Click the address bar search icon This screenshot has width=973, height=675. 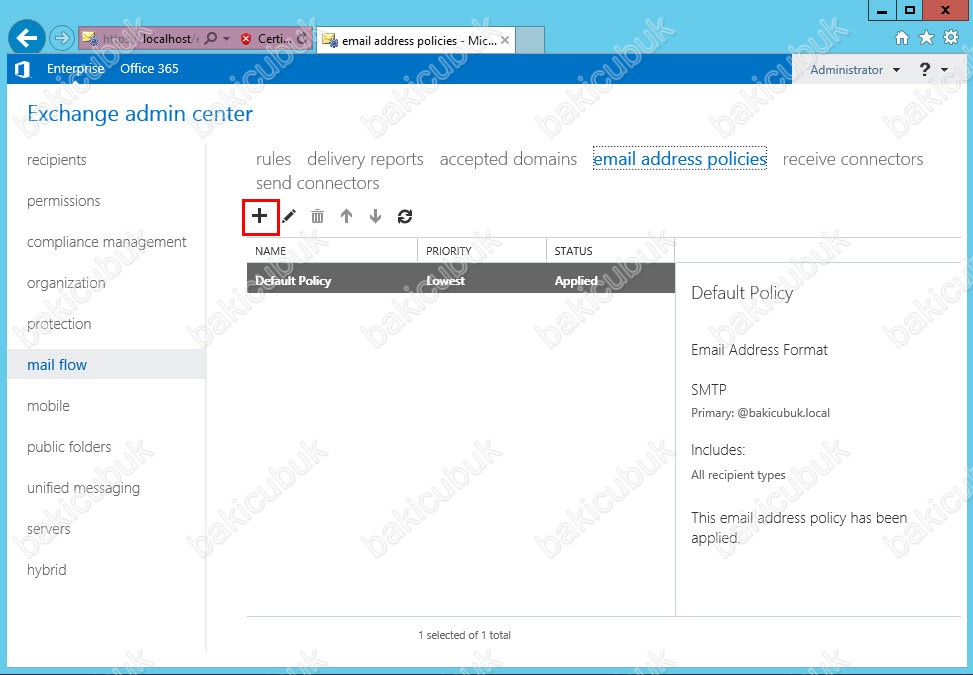211,38
